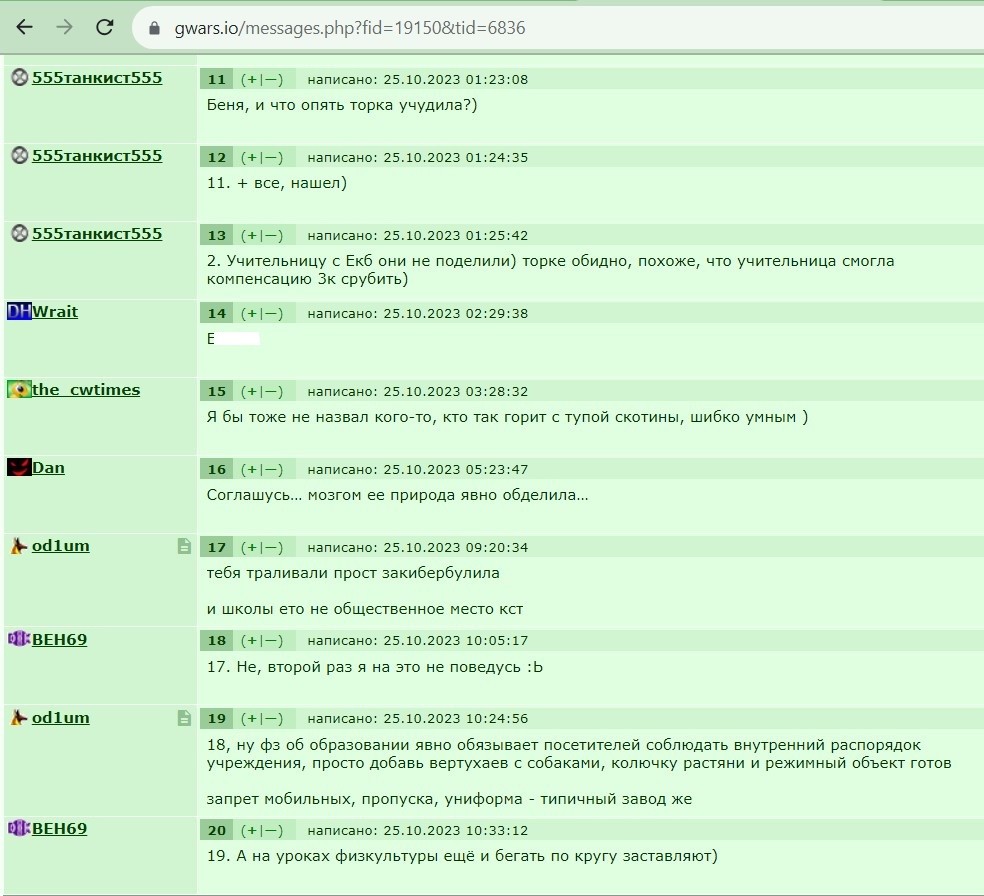Image resolution: width=984 pixels, height=896 pixels.
Task: Open od1um profile from post 17
Action: click(61, 546)
